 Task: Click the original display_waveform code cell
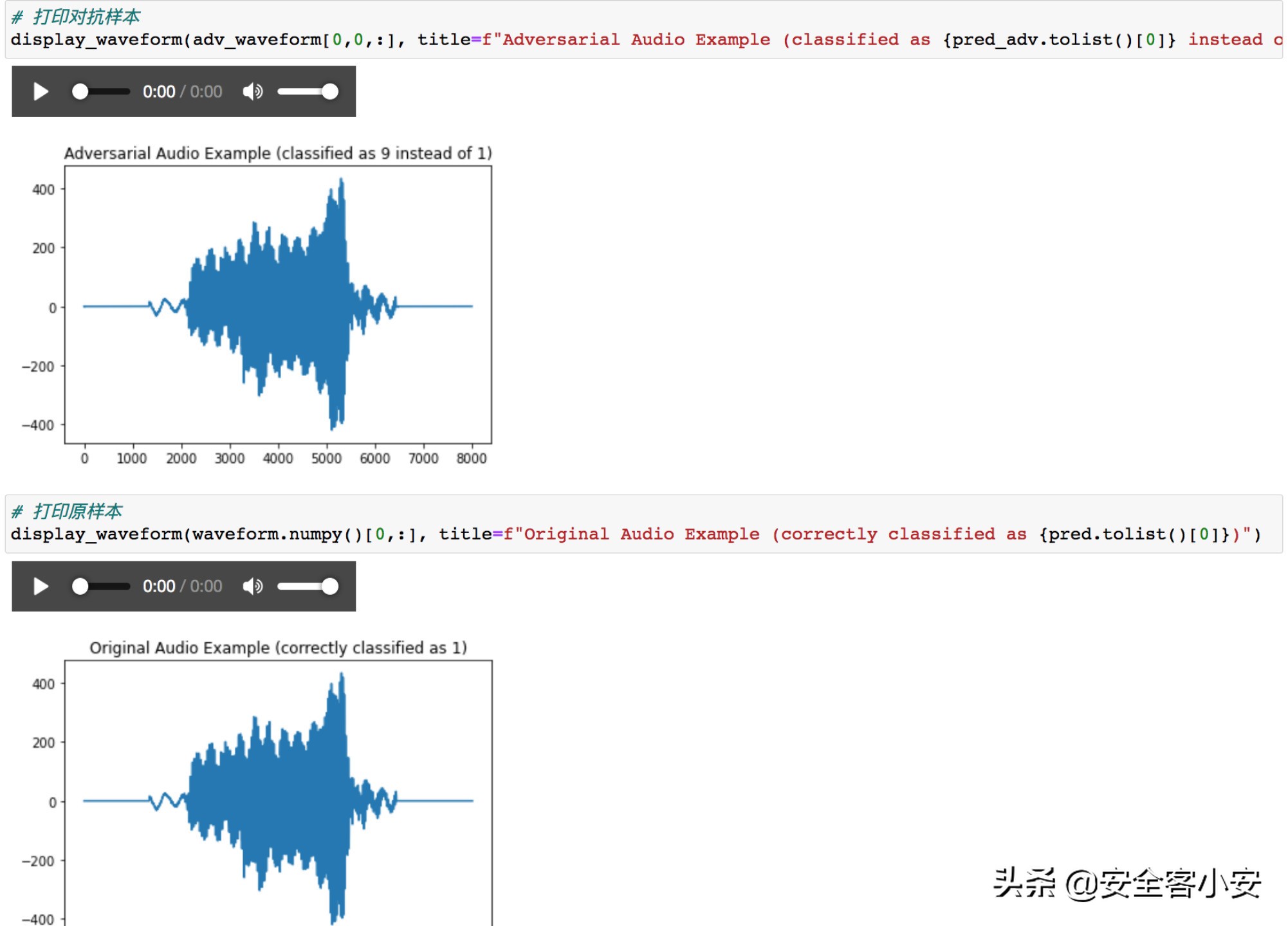pyautogui.click(x=644, y=524)
